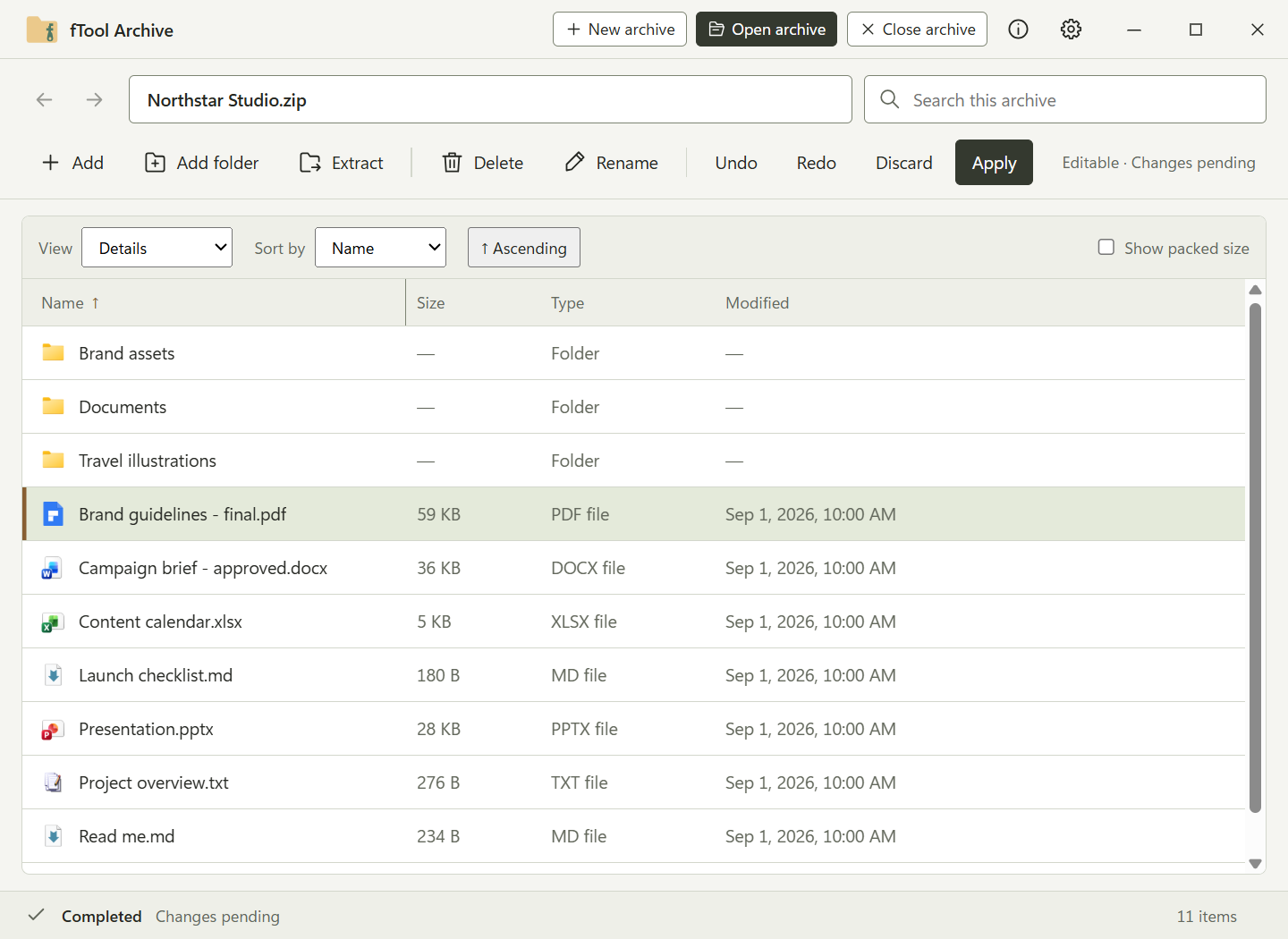Click the scroll up arrow of list

[x=1255, y=290]
